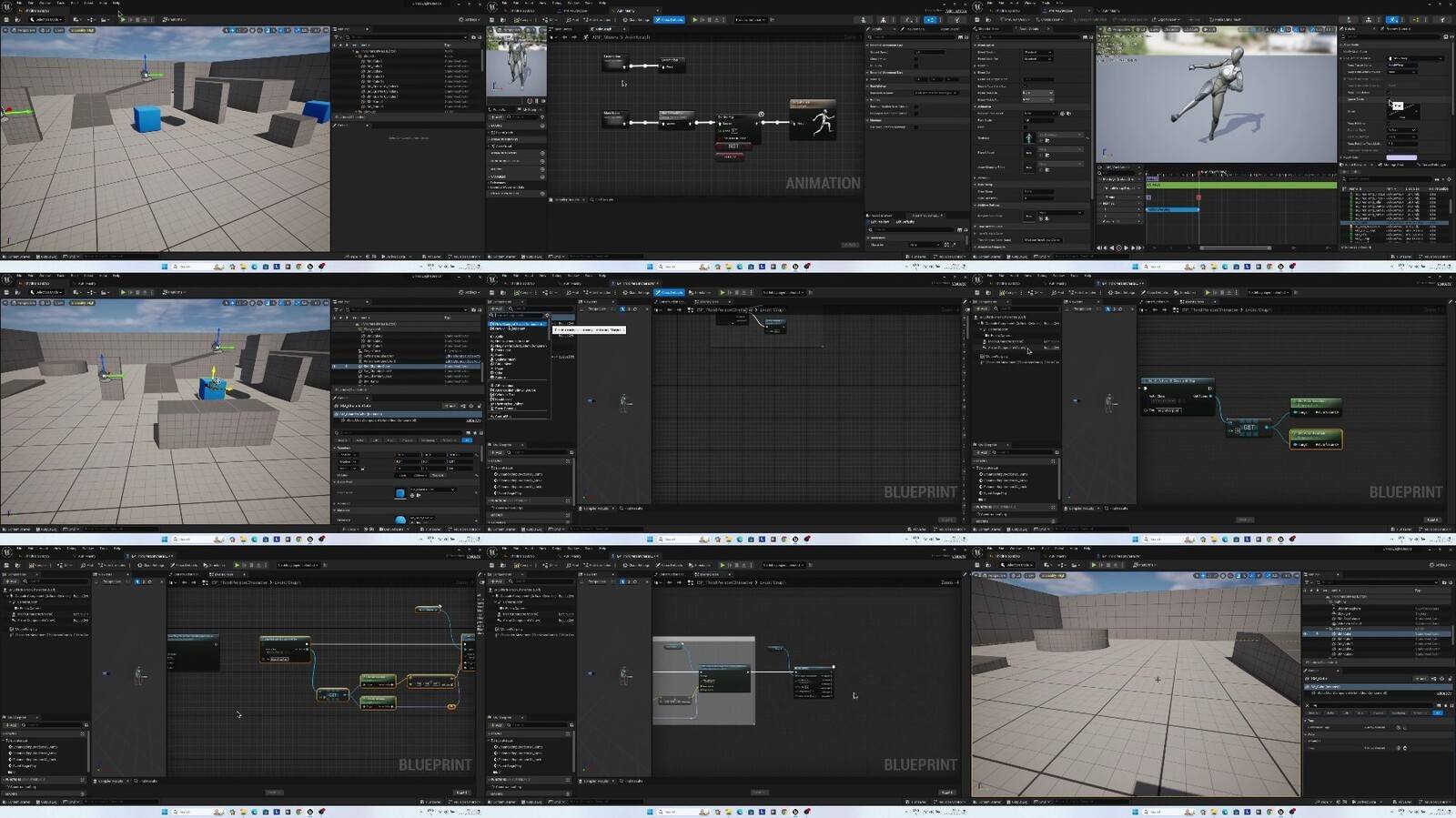1456x818 pixels.
Task: Click green Play button in selected-cube level editor
Action: [122, 292]
